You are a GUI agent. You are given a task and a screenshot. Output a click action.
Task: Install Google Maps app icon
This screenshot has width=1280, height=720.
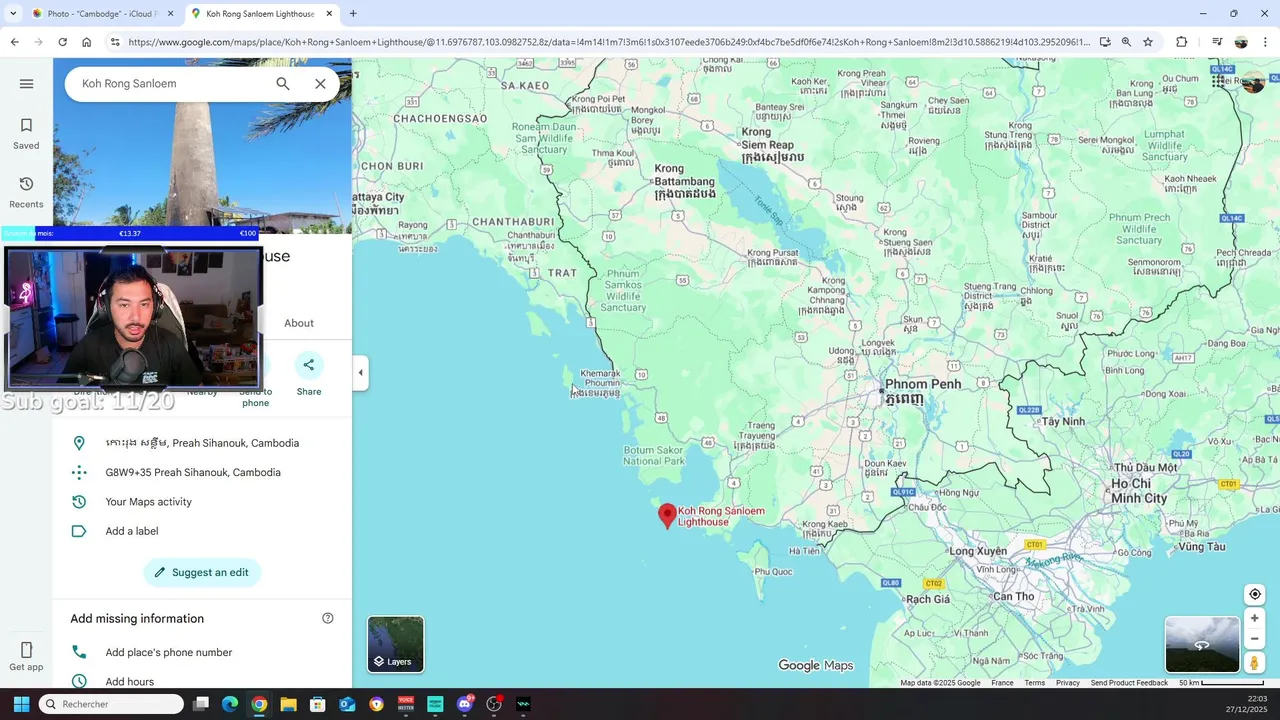1105,42
